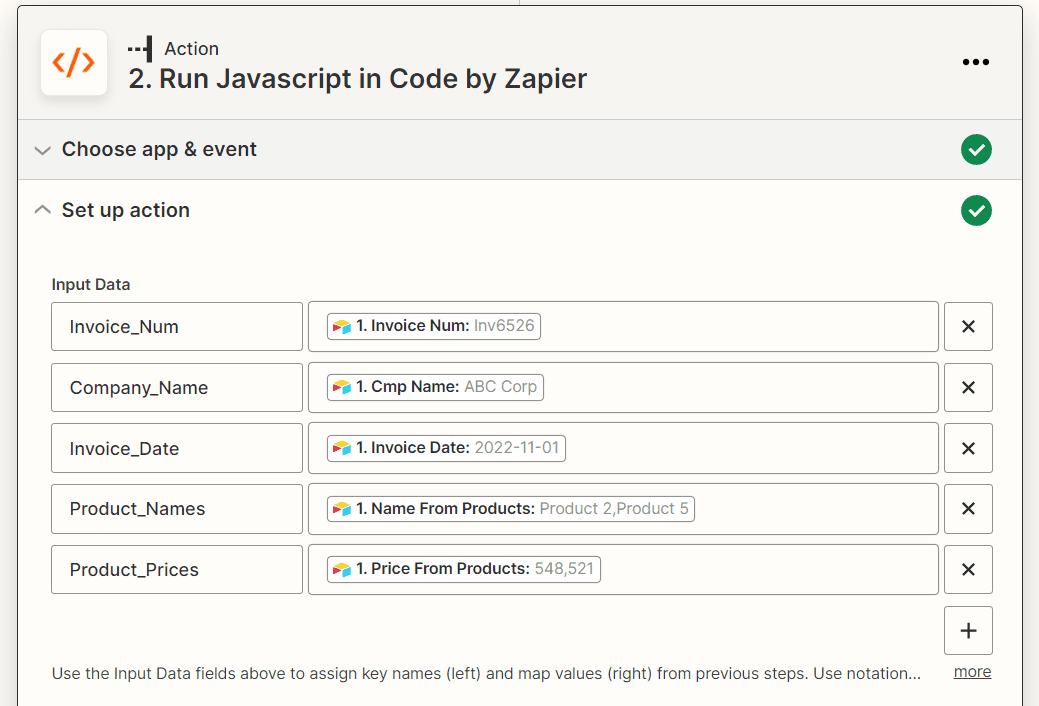Click the green checkmark beside Set up action
This screenshot has height=706, width=1039.
[976, 210]
